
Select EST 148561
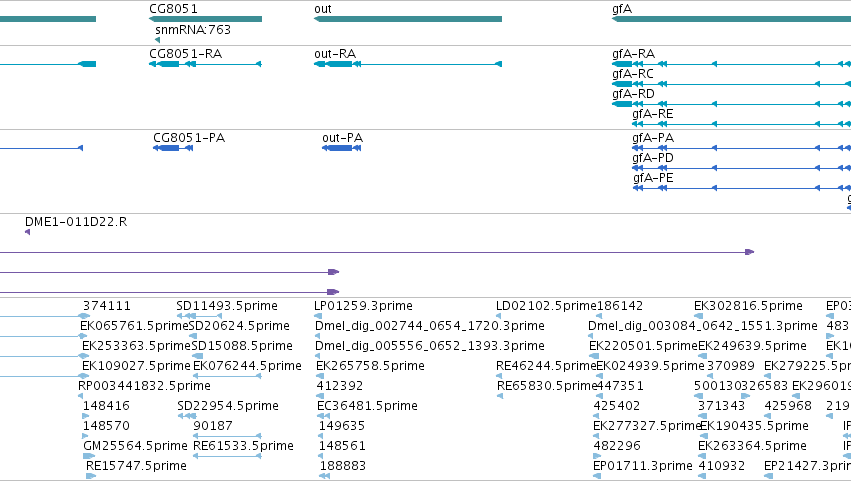pyautogui.click(x=342, y=447)
